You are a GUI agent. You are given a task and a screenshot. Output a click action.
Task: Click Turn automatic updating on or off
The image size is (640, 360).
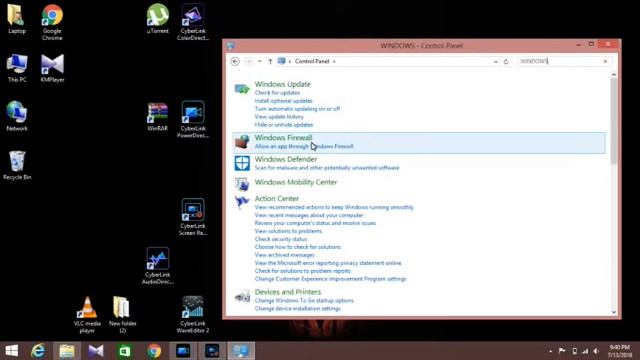[x=297, y=109]
